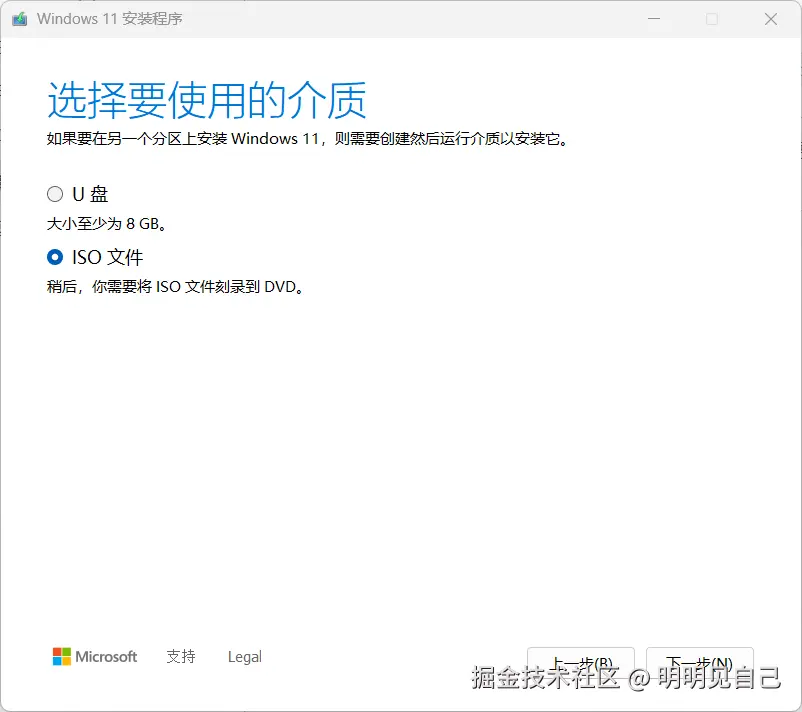Click the title text Windows 11 安装程序
Image resolution: width=802 pixels, height=712 pixels.
pyautogui.click(x=109, y=19)
